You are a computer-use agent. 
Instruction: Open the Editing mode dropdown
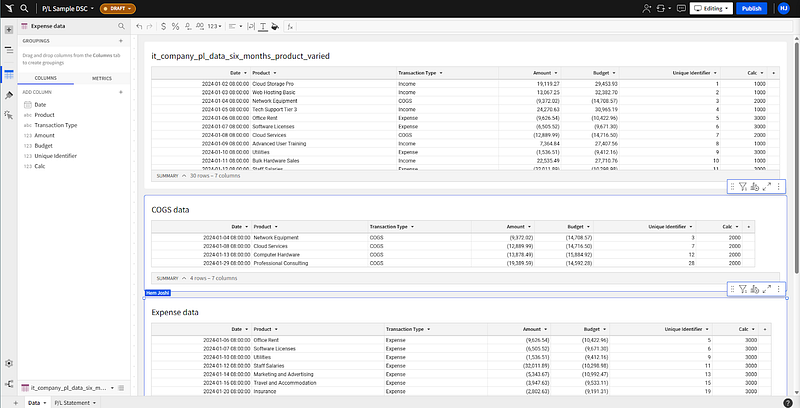[711, 8]
